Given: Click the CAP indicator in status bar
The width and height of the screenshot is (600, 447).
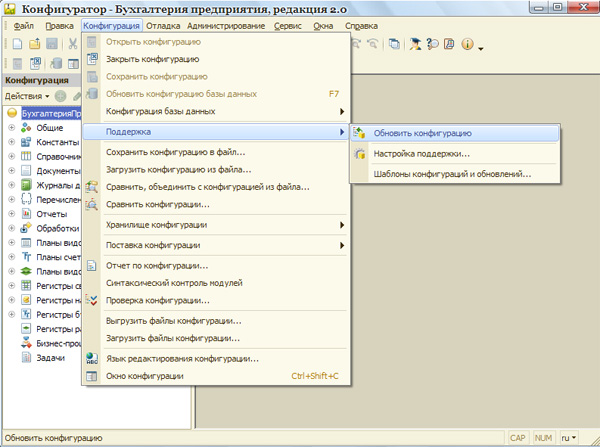Looking at the screenshot, I should click(x=517, y=437).
